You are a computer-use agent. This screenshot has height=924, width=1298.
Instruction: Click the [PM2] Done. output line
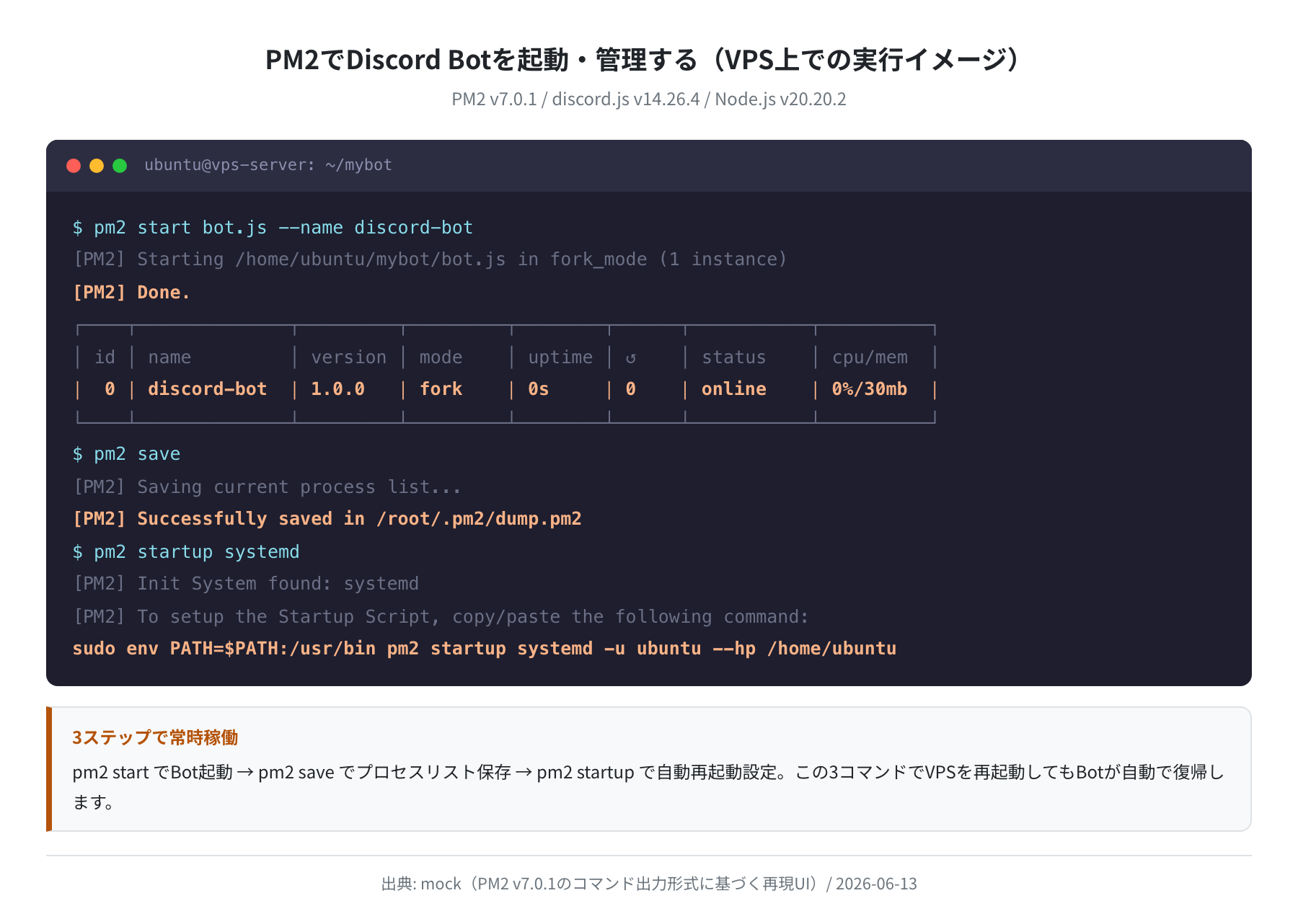[x=131, y=292]
